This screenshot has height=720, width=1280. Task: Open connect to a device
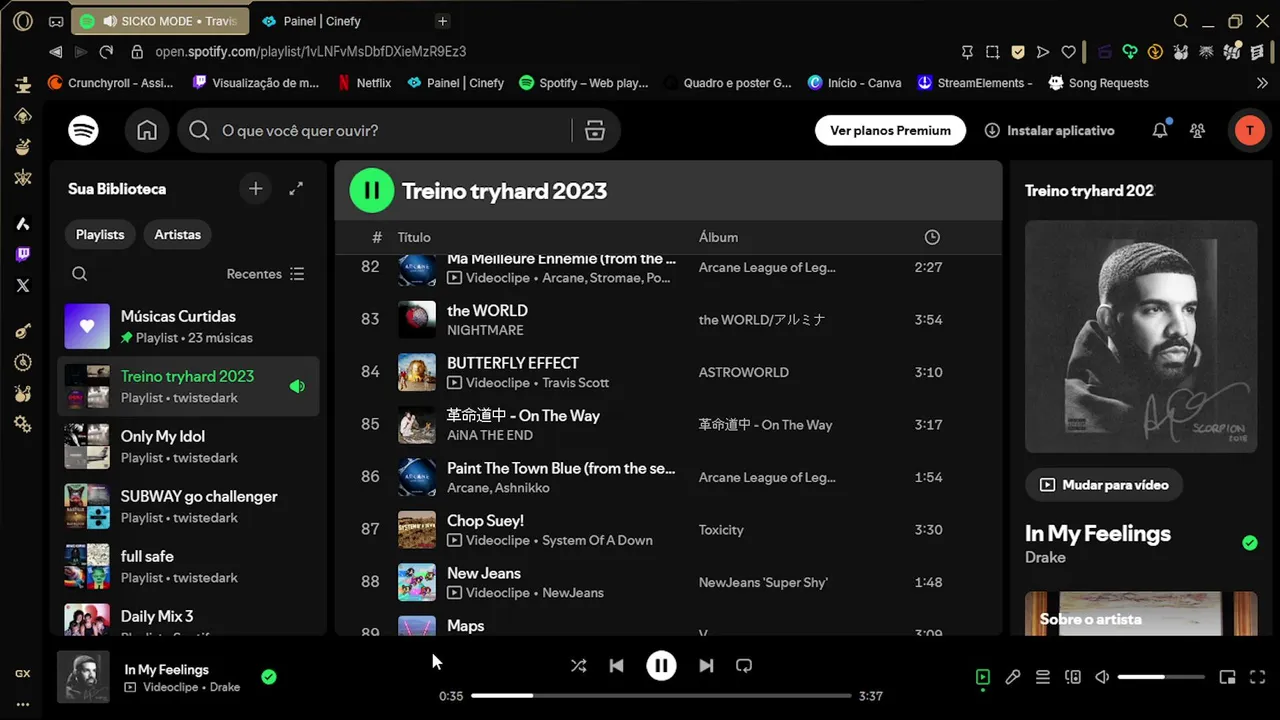[1073, 677]
